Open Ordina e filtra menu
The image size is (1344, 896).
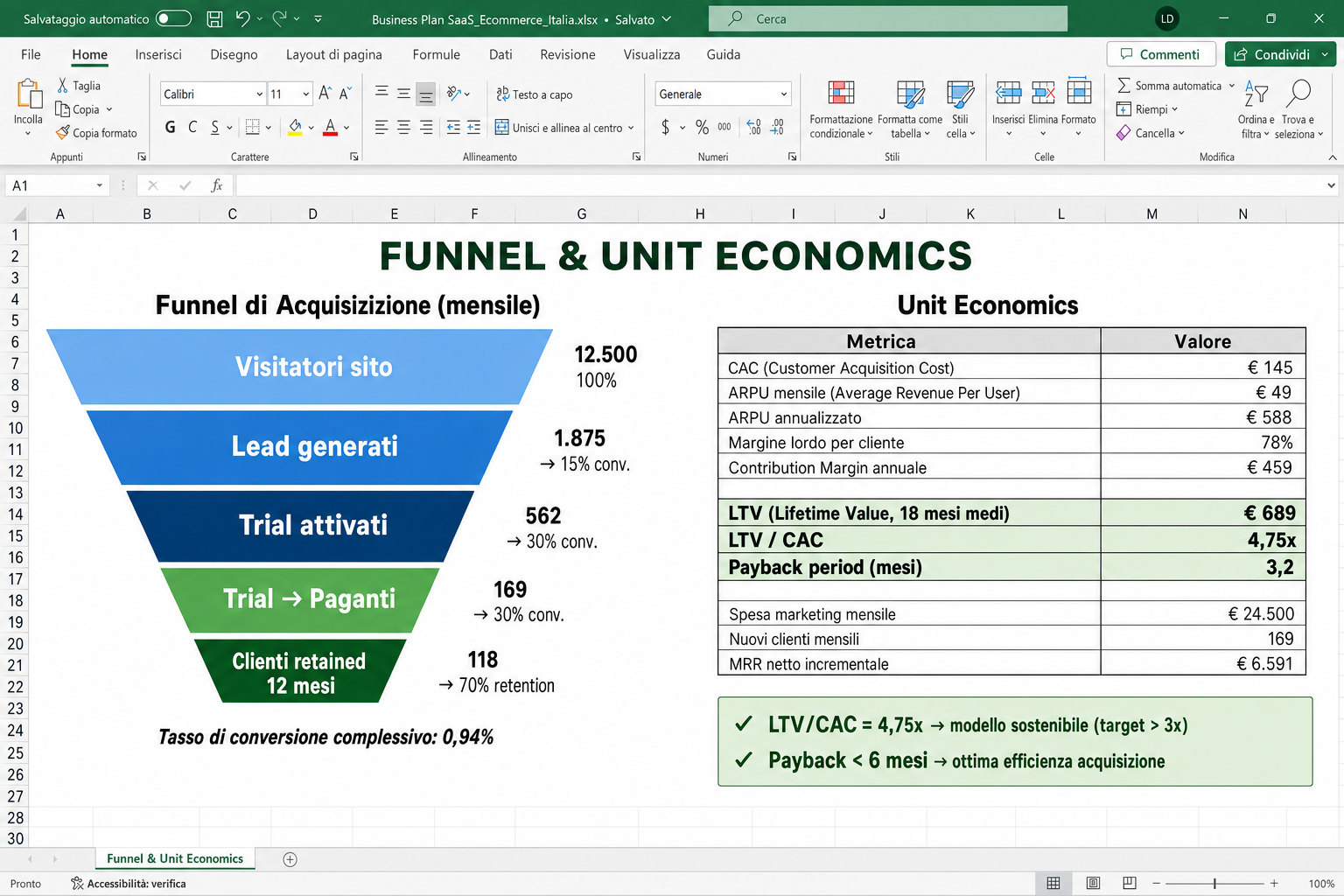point(1256,108)
